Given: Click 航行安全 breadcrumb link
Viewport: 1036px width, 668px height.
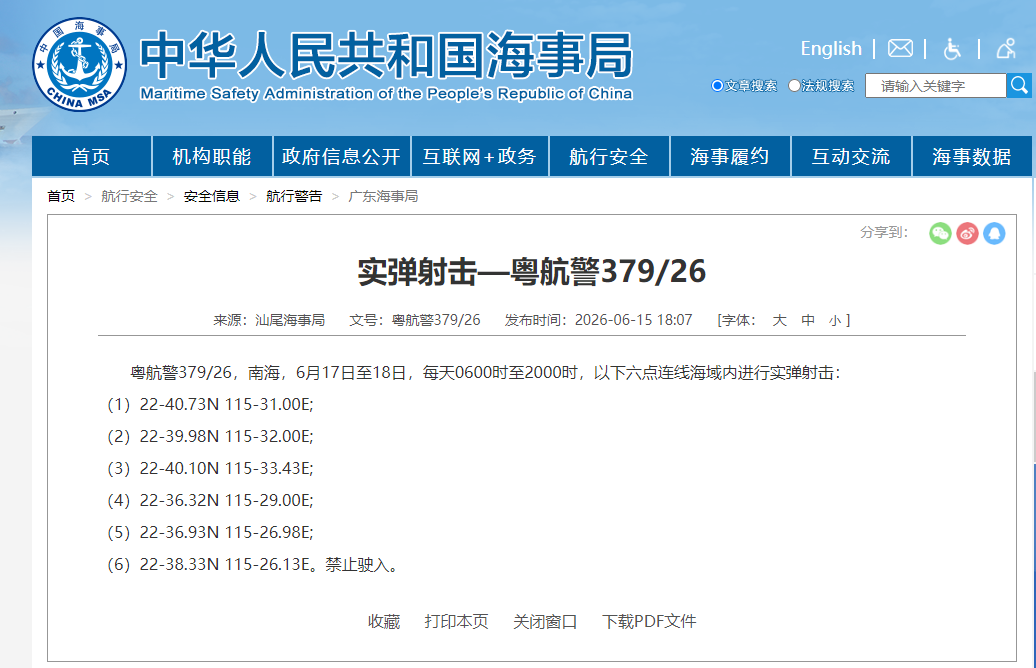Looking at the screenshot, I should click(x=130, y=196).
